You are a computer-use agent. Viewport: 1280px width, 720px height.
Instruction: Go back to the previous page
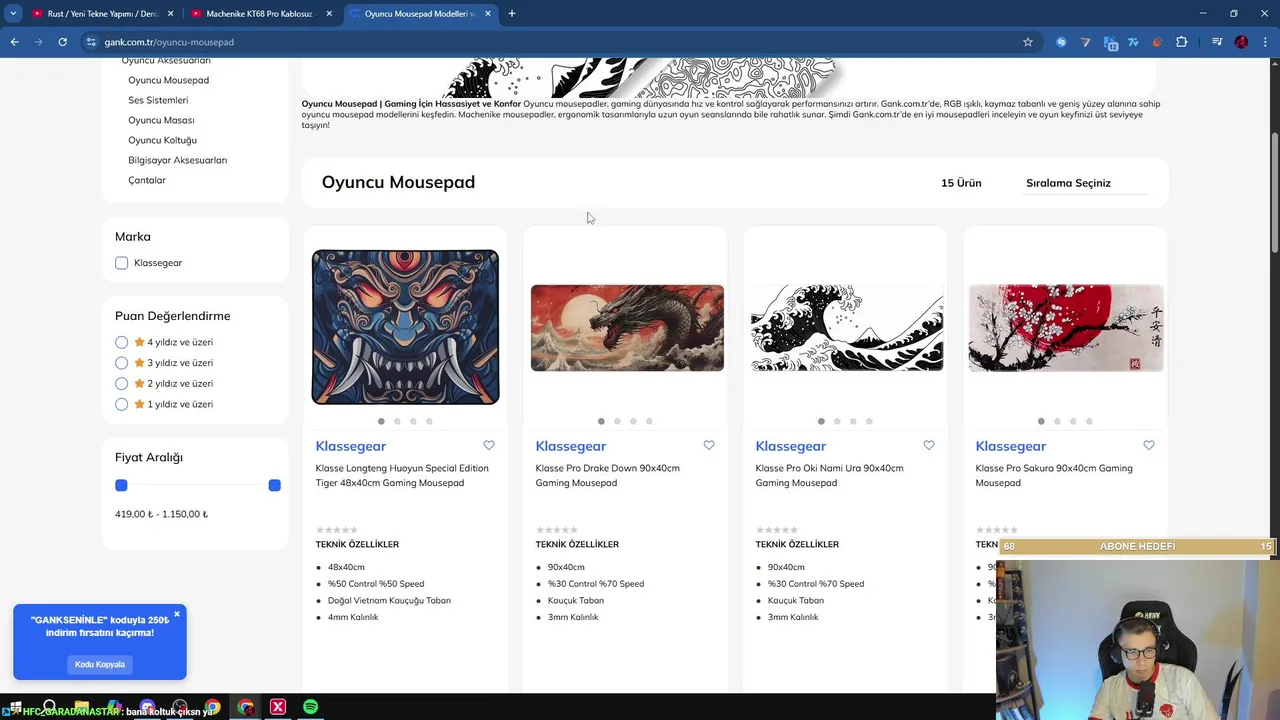[15, 42]
